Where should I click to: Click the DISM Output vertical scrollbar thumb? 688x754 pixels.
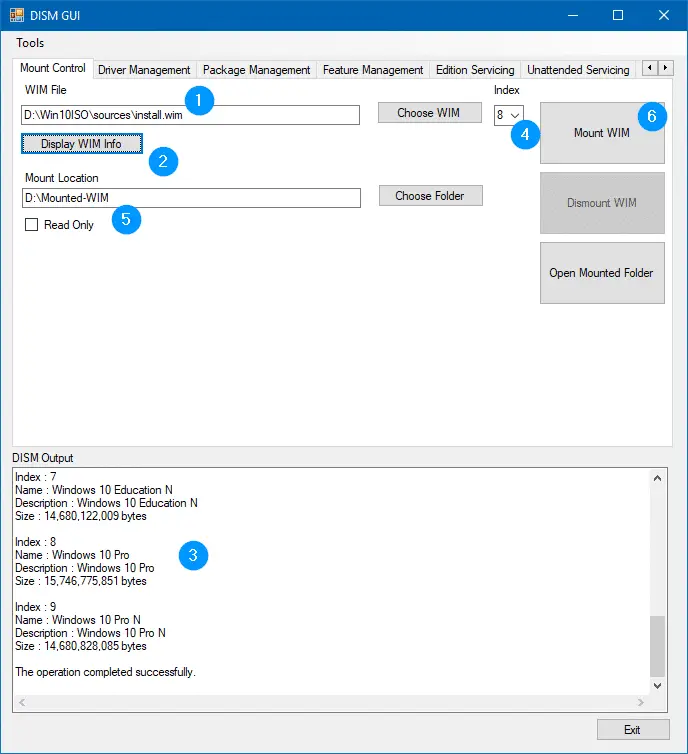[657, 646]
